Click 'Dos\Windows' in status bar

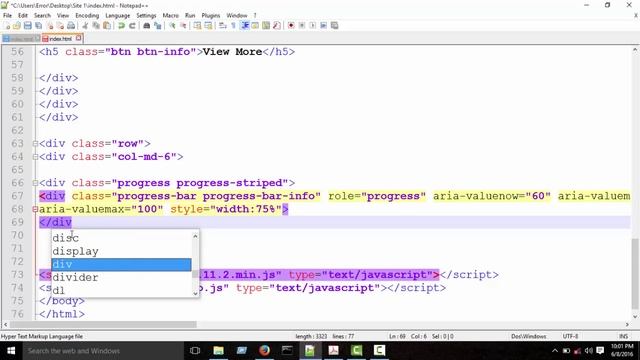click(529, 336)
